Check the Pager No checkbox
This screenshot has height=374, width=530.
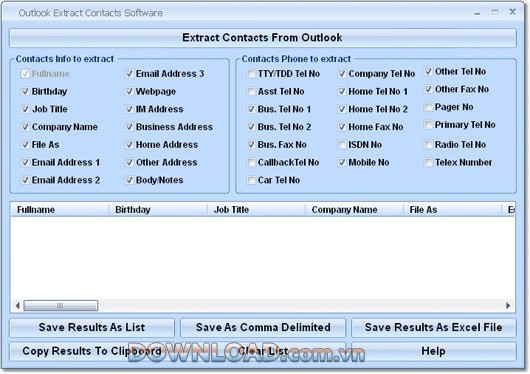point(428,107)
